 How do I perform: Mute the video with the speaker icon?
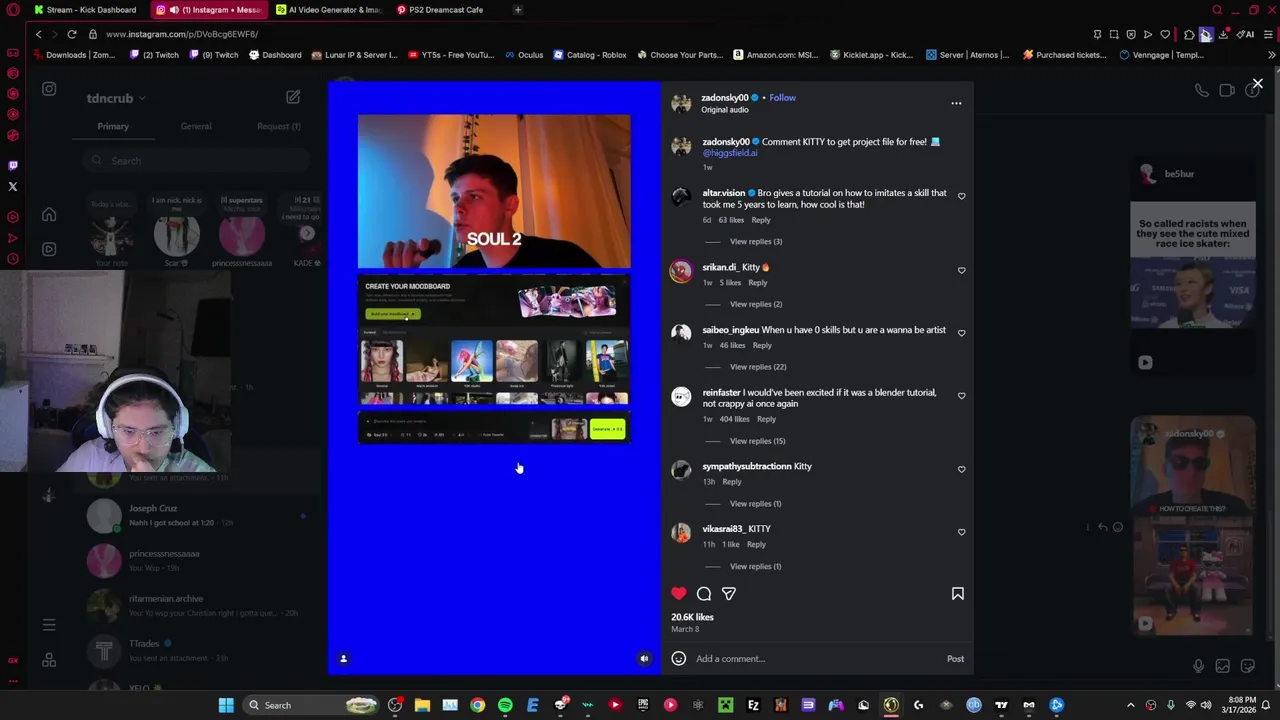(644, 658)
